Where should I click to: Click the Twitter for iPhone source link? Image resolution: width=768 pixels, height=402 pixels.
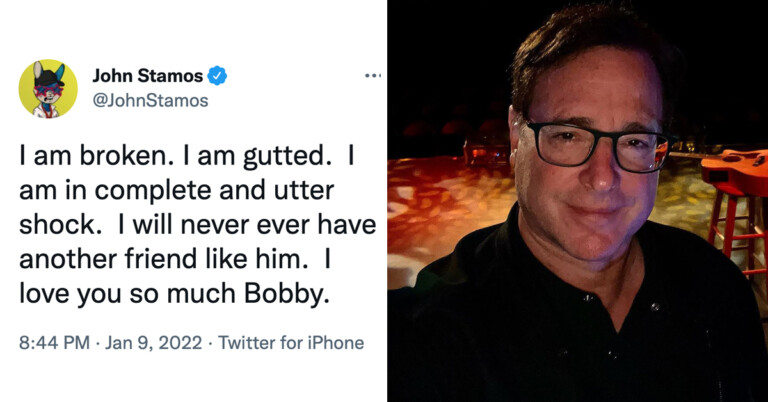(291, 343)
